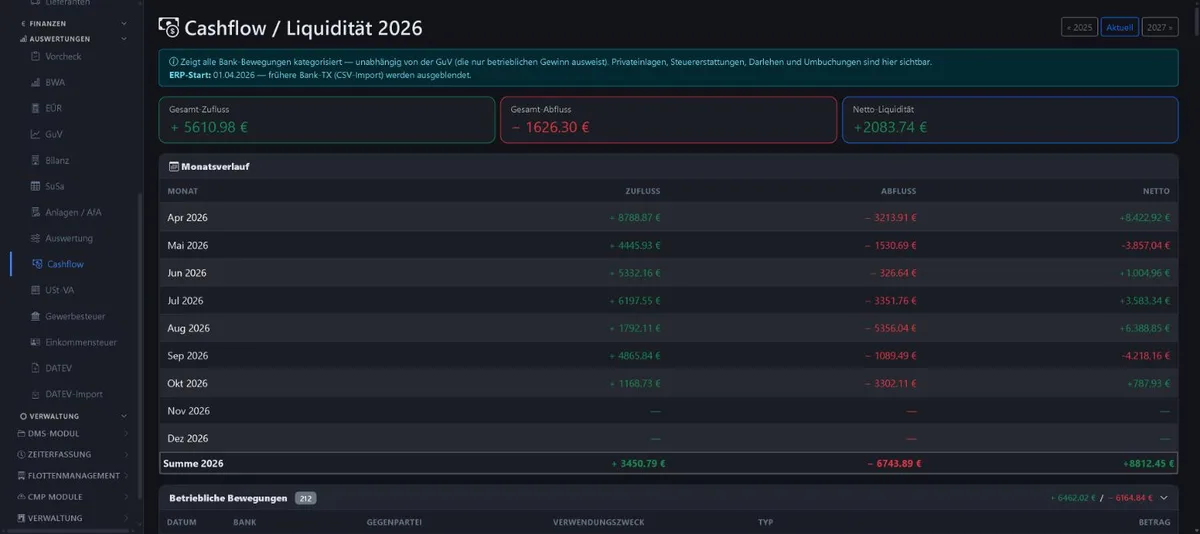Click the GuV chart icon
The width and height of the screenshot is (1200, 534).
[x=35, y=134]
